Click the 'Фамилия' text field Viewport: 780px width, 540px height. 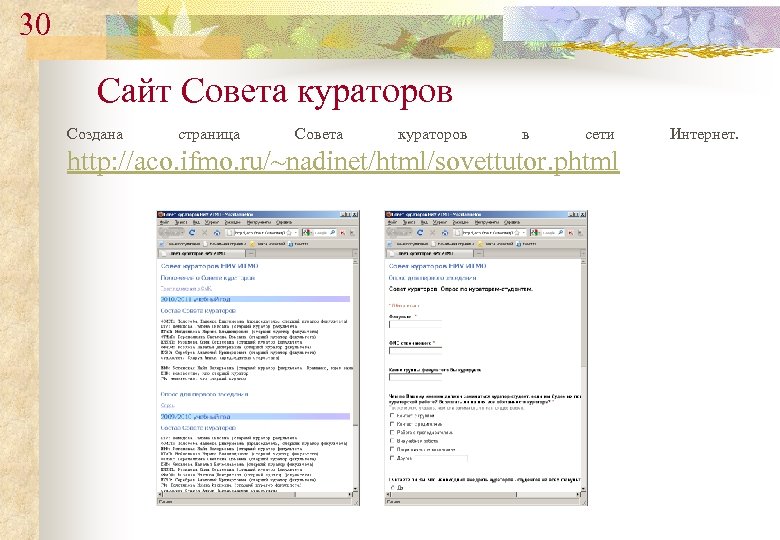pos(415,324)
